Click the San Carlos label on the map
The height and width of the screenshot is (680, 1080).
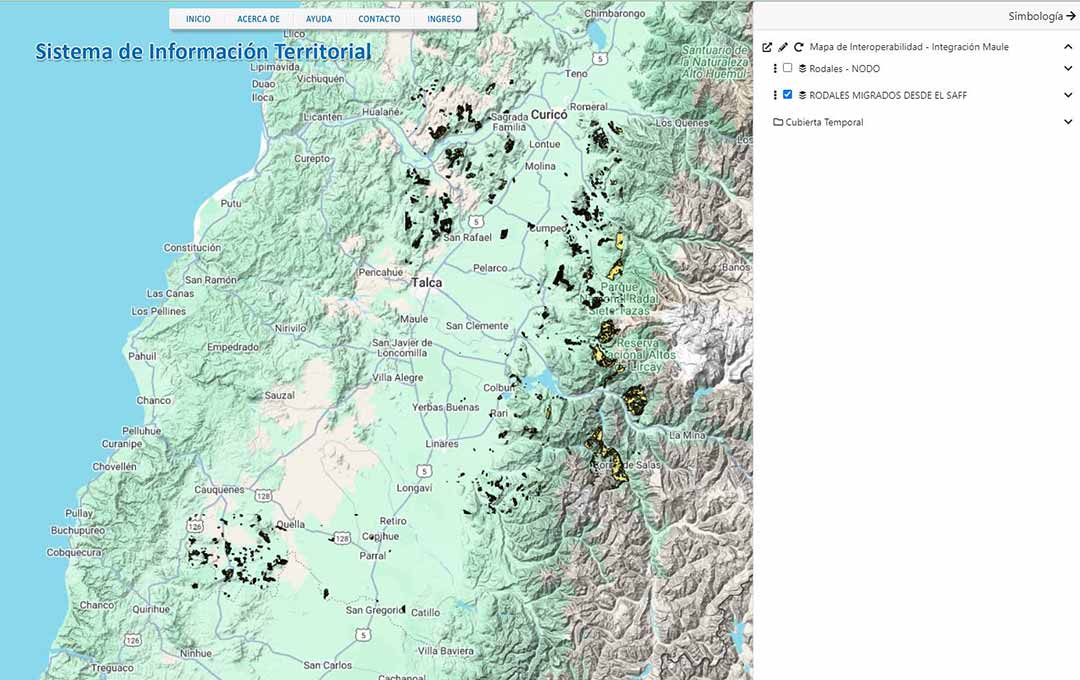pyautogui.click(x=328, y=665)
